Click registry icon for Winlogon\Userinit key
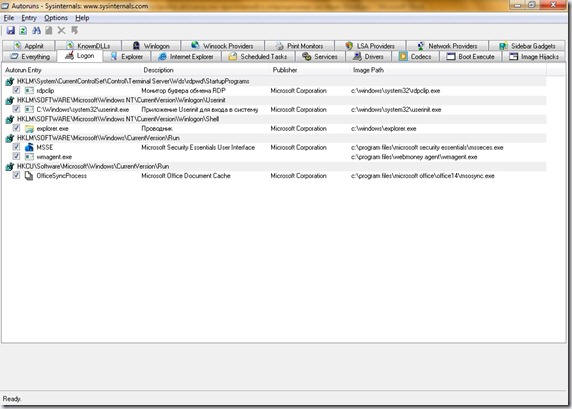Screen dimensions: 572x409 point(10,100)
